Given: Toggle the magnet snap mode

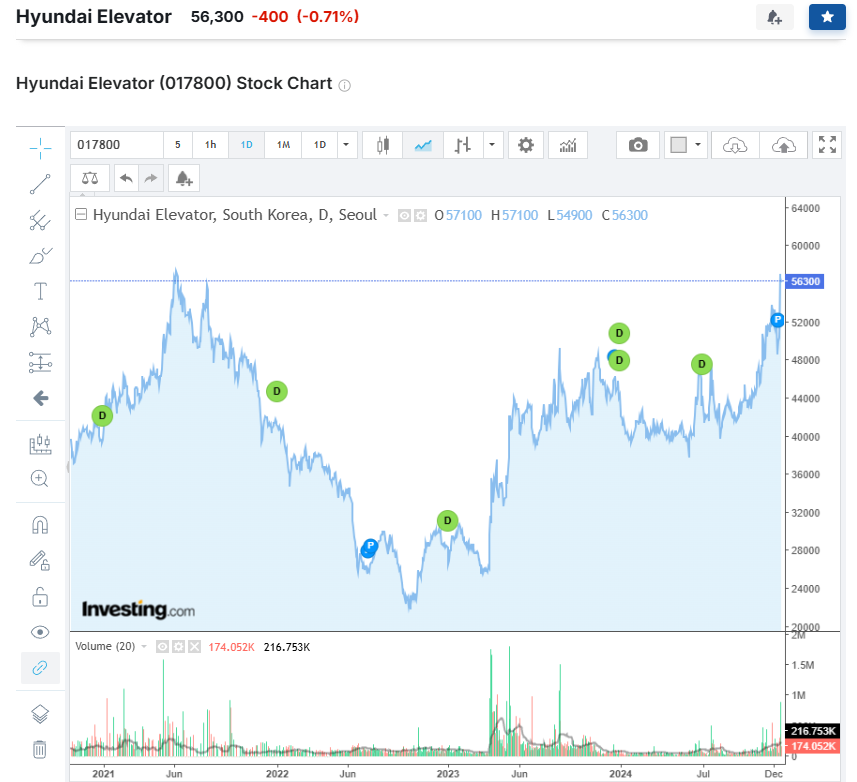Looking at the screenshot, I should click(40, 525).
